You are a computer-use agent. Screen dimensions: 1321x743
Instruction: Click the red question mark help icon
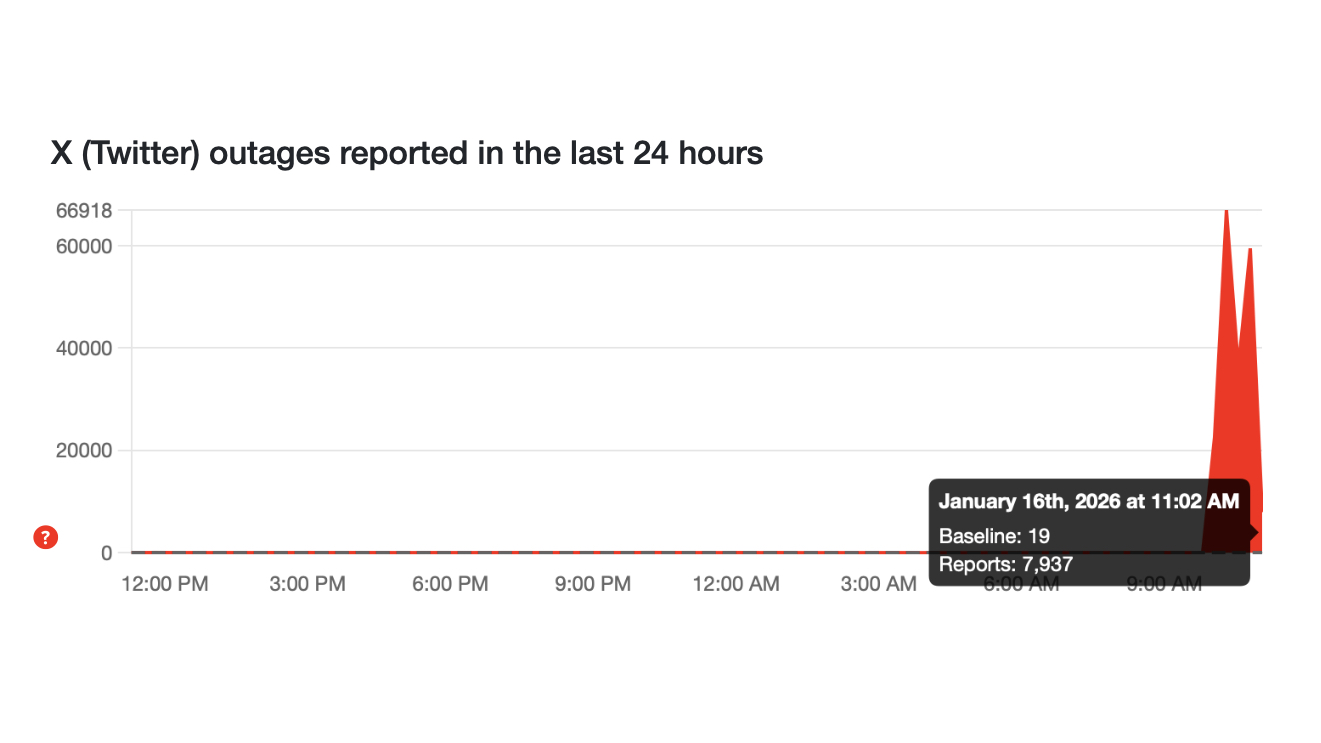tap(45, 537)
